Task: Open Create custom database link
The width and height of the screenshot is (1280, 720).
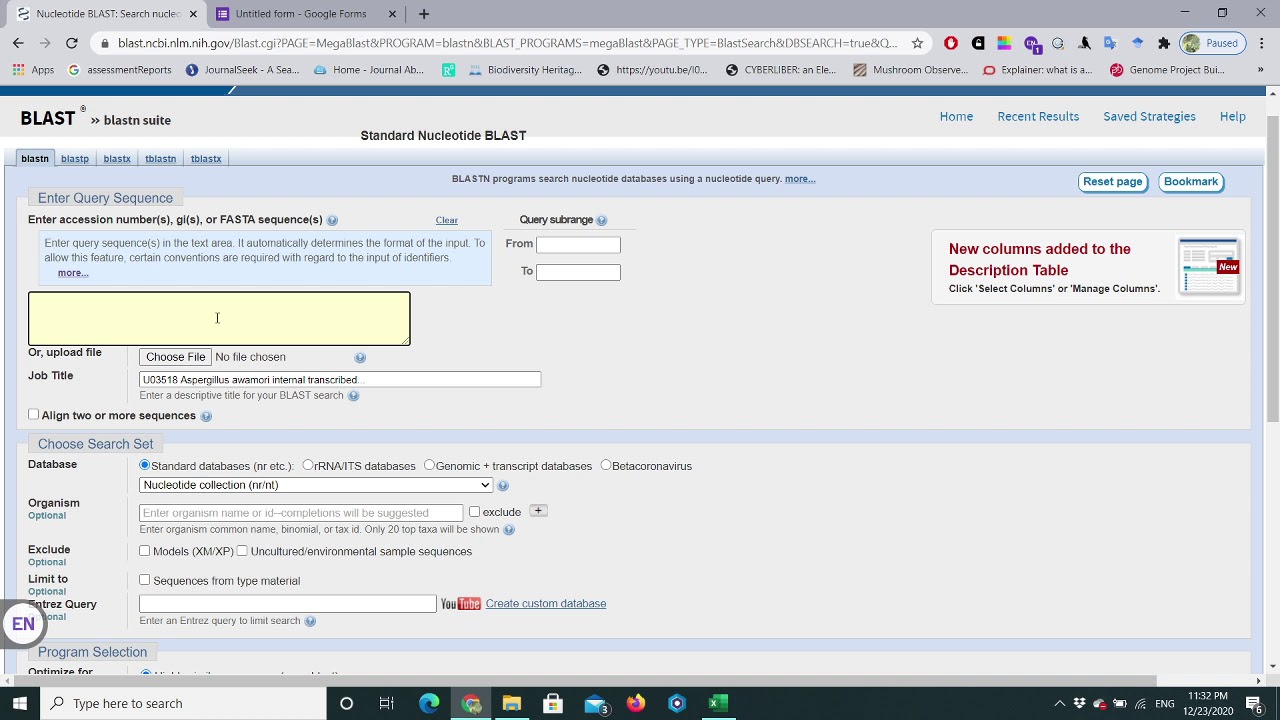Action: pyautogui.click(x=546, y=604)
